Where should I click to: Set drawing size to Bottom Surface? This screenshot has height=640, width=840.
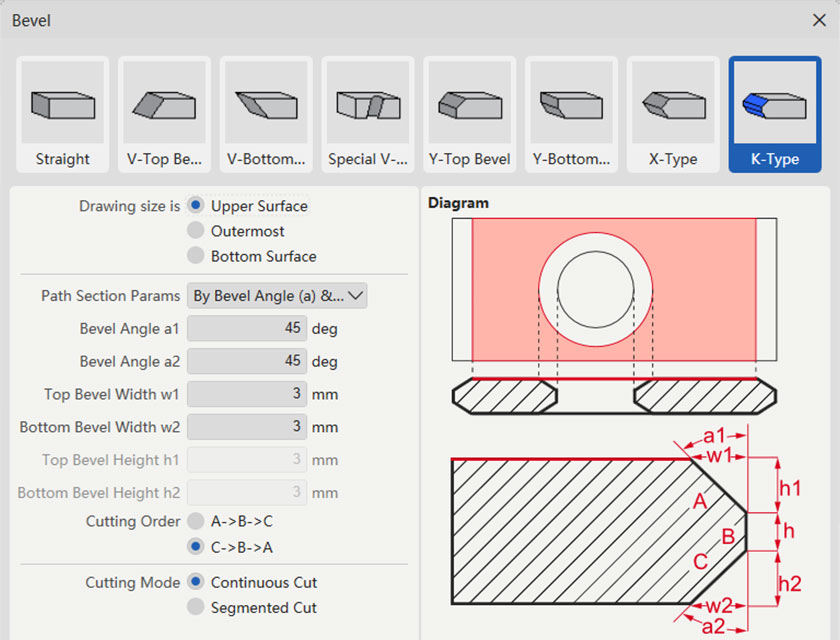(196, 256)
